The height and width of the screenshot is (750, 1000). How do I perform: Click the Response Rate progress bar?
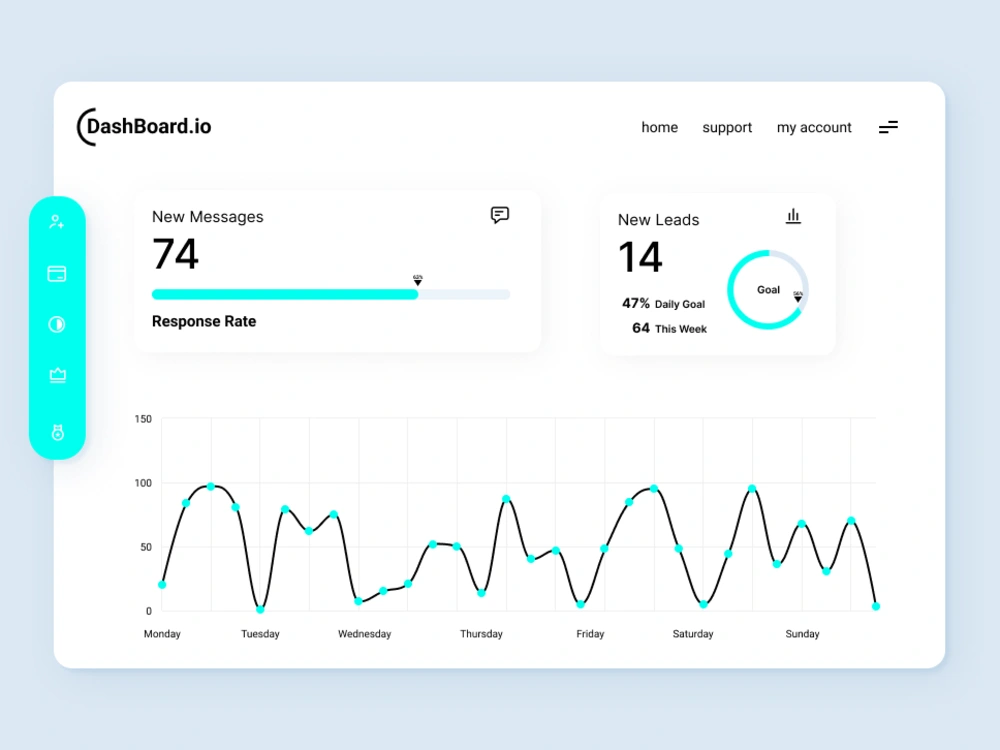tap(331, 294)
